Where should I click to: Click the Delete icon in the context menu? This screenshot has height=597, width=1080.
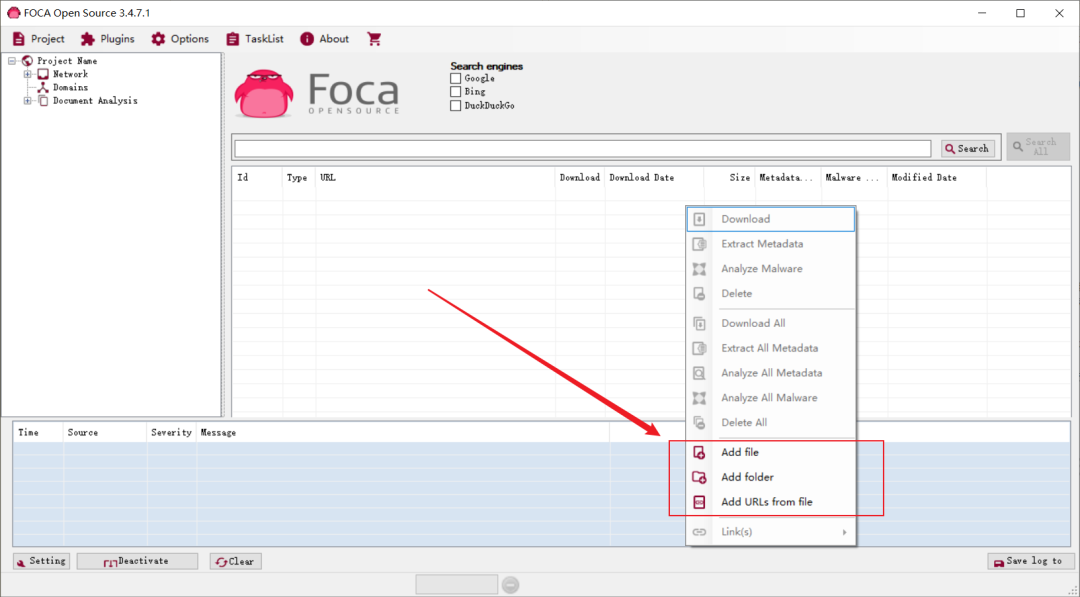699,293
